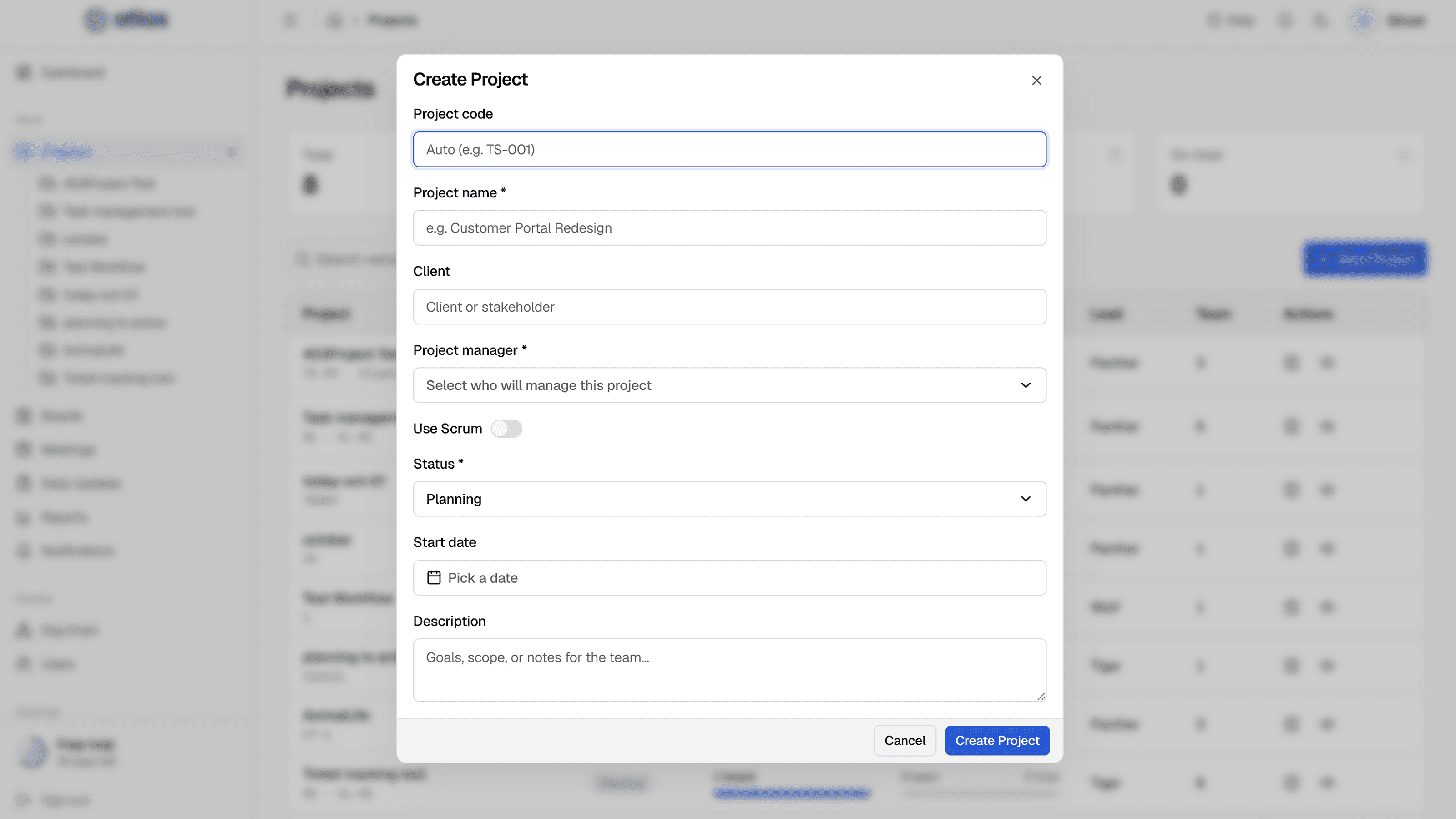The image size is (1456, 819).
Task: Toggle the Use Scrum switch
Action: (x=506, y=429)
